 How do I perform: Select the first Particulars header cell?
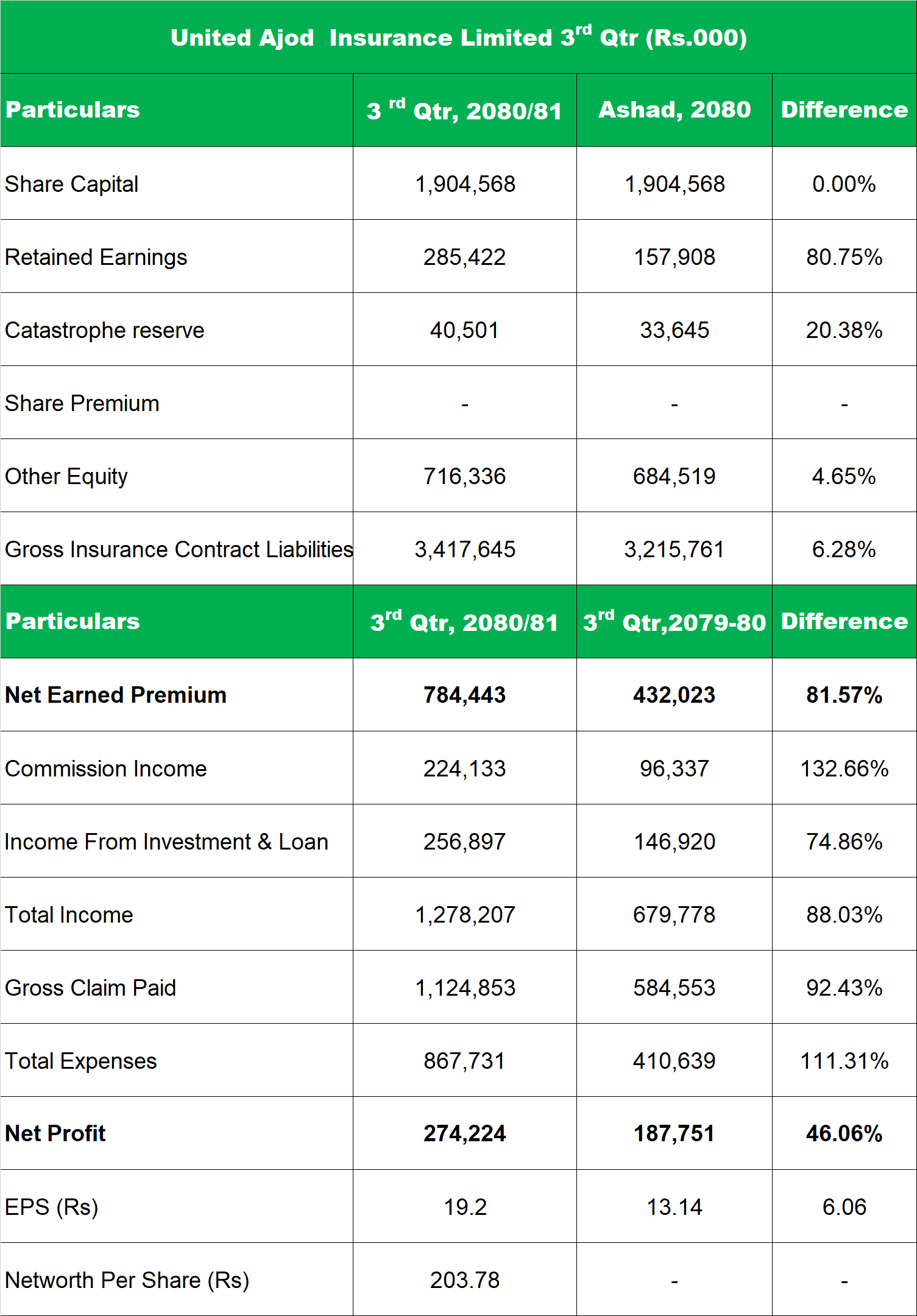73,110
